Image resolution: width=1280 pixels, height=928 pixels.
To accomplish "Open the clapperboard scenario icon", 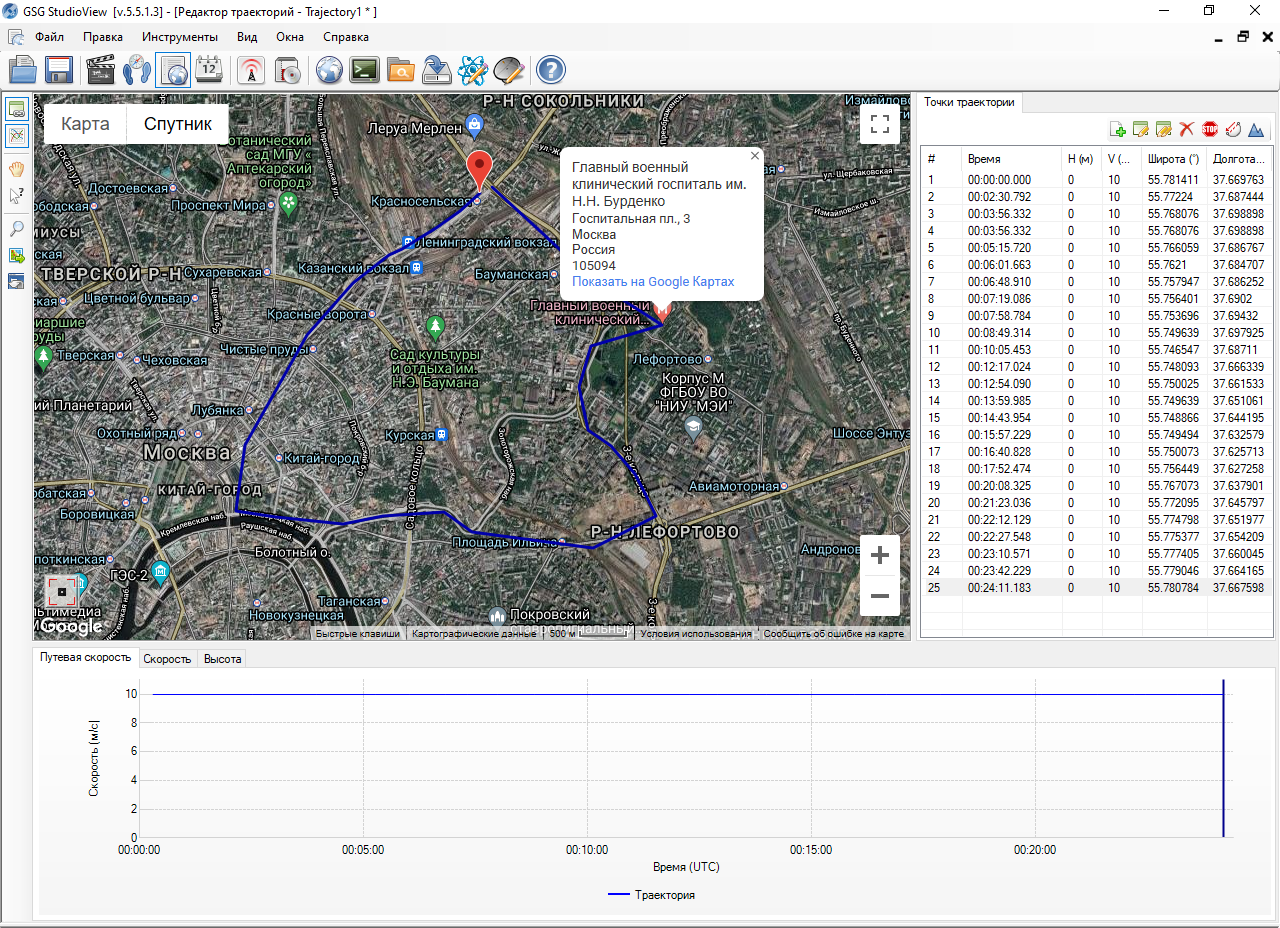I will [101, 70].
